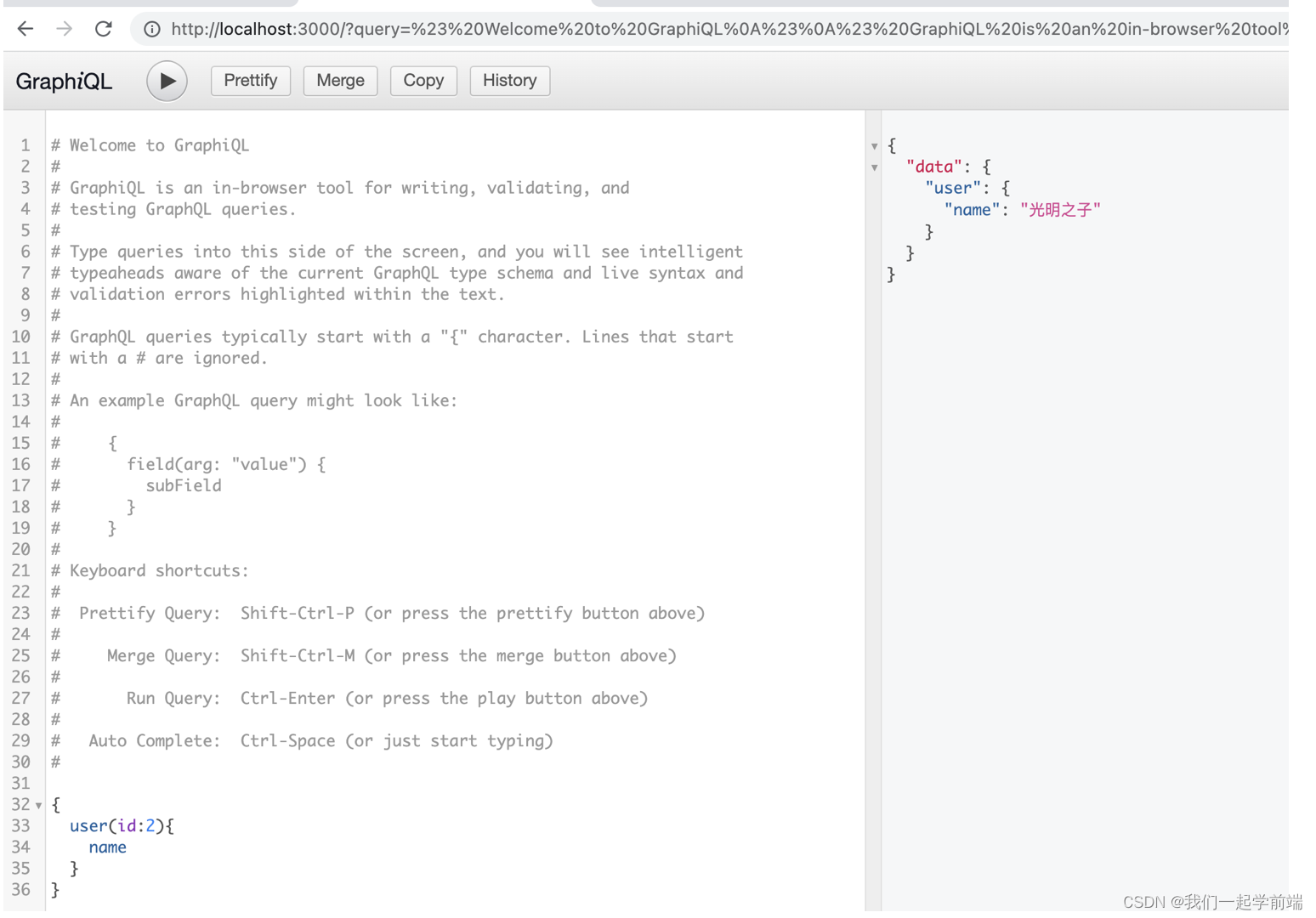Click the GraphiQL title logo
Viewport: 1316px width, 918px height.
(64, 82)
